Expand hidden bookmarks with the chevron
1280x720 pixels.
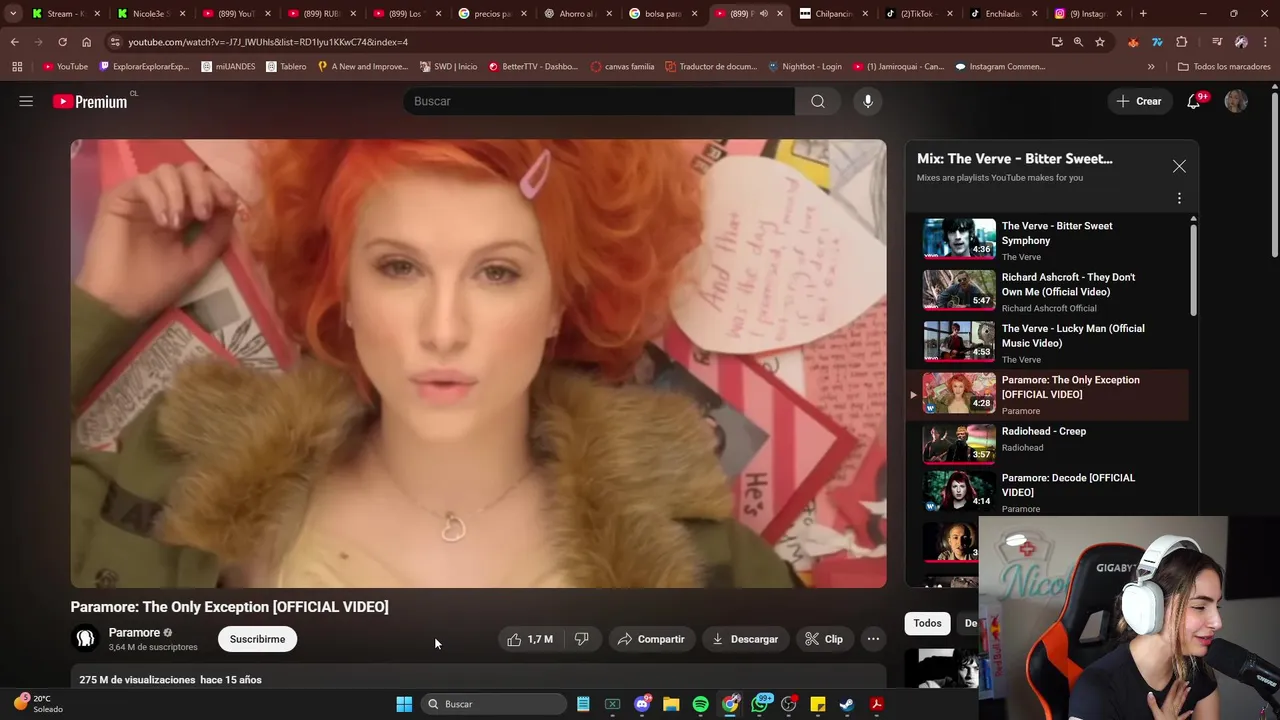tap(1151, 67)
